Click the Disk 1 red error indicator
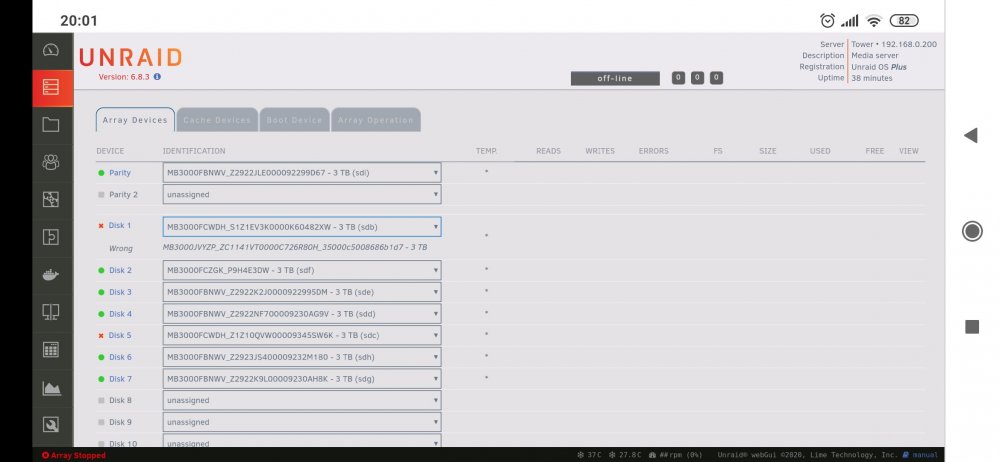Image resolution: width=1000 pixels, height=462 pixels. point(101,226)
